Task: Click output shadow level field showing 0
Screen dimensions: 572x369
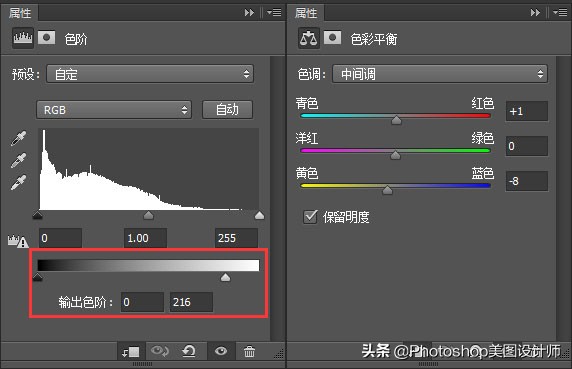Action: tap(142, 302)
